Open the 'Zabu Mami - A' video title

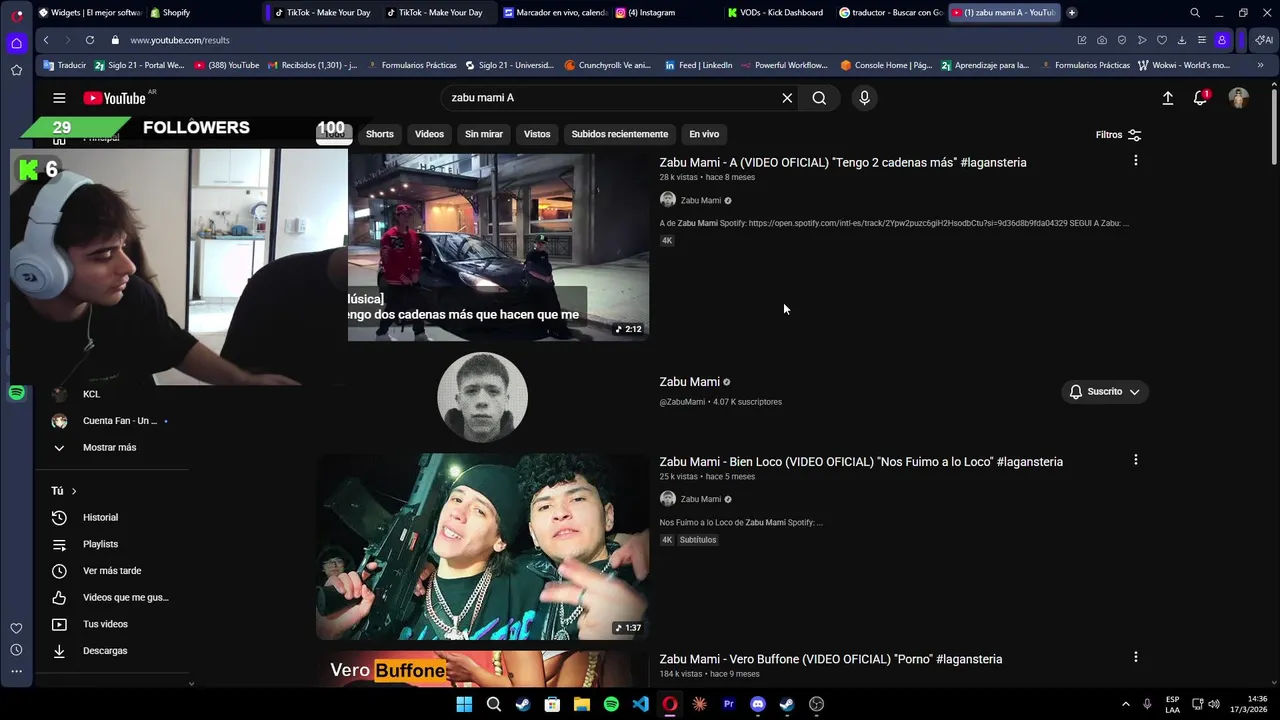click(x=843, y=162)
